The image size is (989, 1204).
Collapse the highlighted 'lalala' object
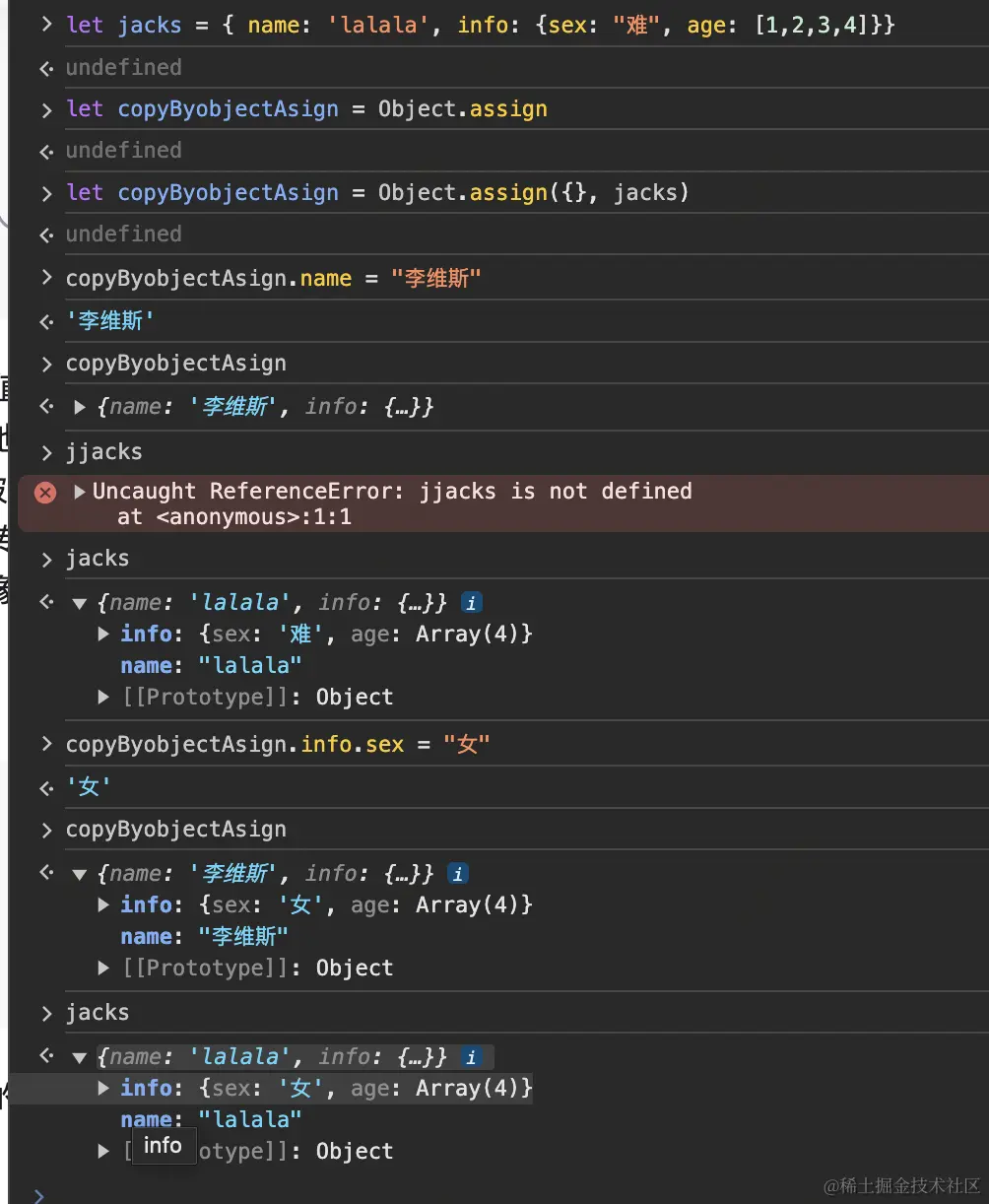[80, 1057]
